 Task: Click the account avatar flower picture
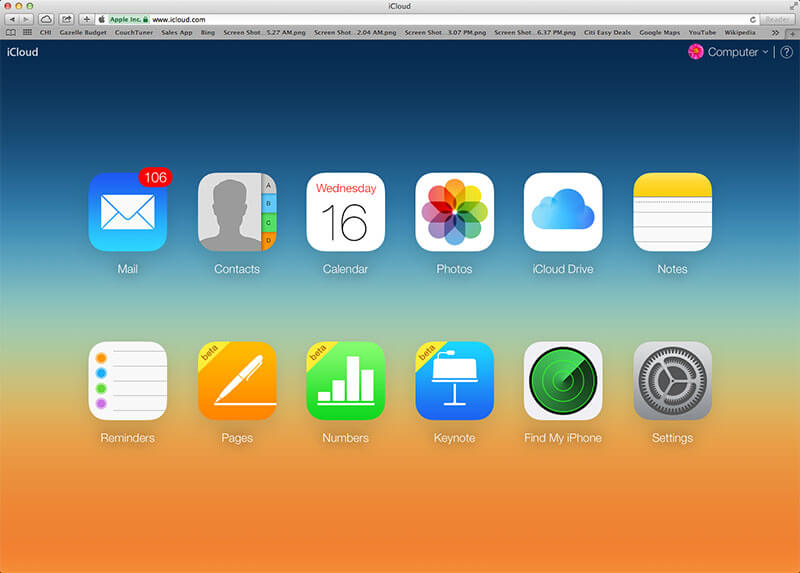click(695, 52)
